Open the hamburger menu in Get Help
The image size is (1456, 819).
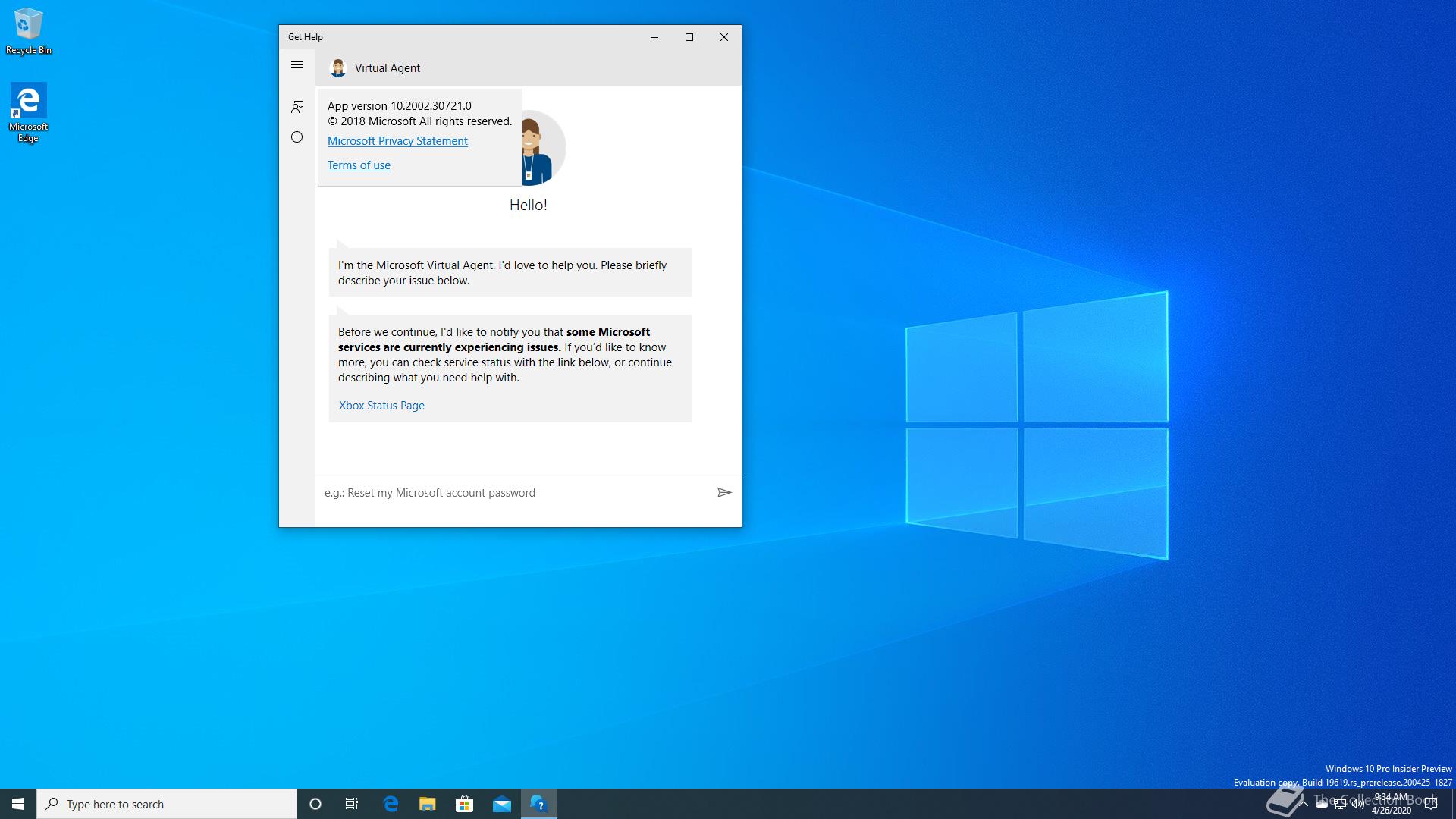[x=297, y=65]
